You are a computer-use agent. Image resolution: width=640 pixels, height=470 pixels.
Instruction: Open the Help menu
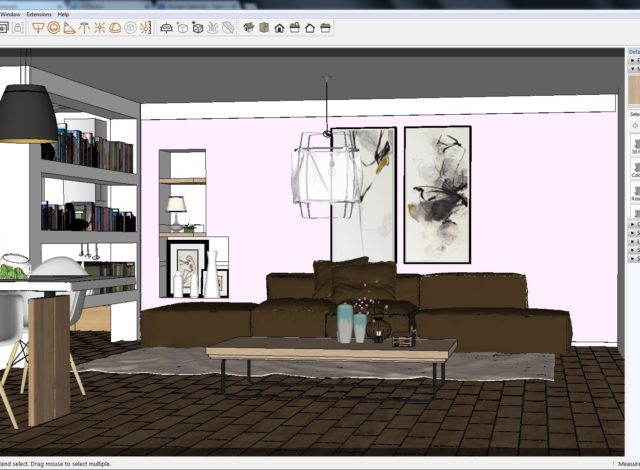(x=63, y=14)
